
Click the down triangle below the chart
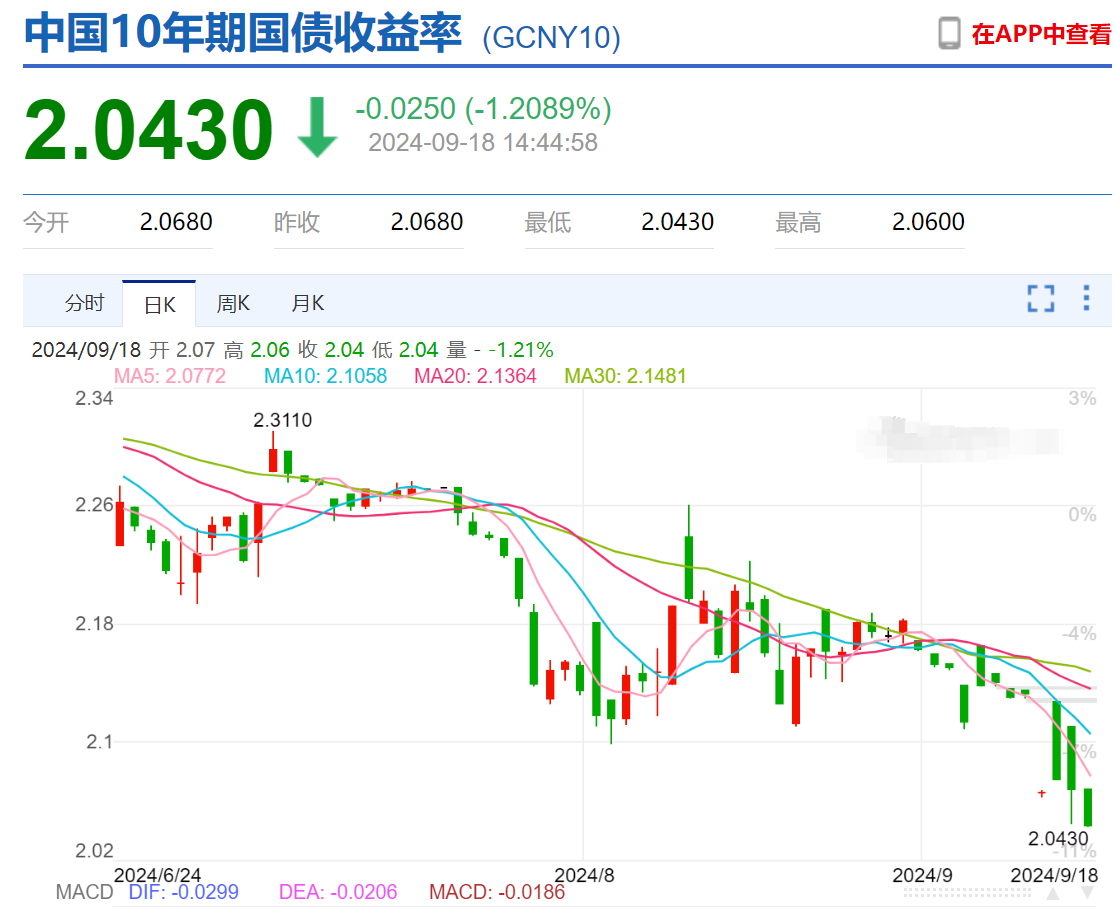[x=1087, y=893]
